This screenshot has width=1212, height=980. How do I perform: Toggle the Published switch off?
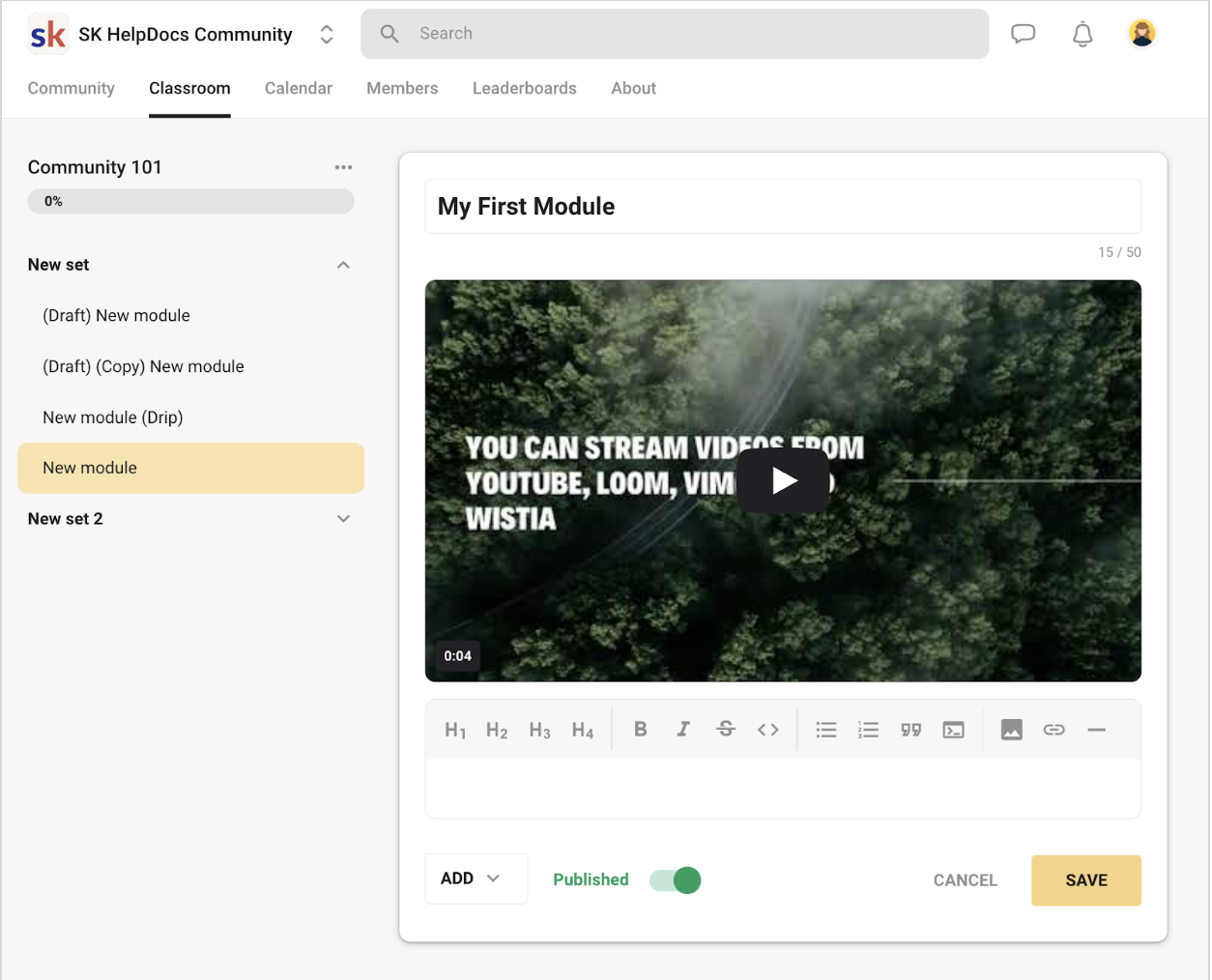tap(675, 880)
